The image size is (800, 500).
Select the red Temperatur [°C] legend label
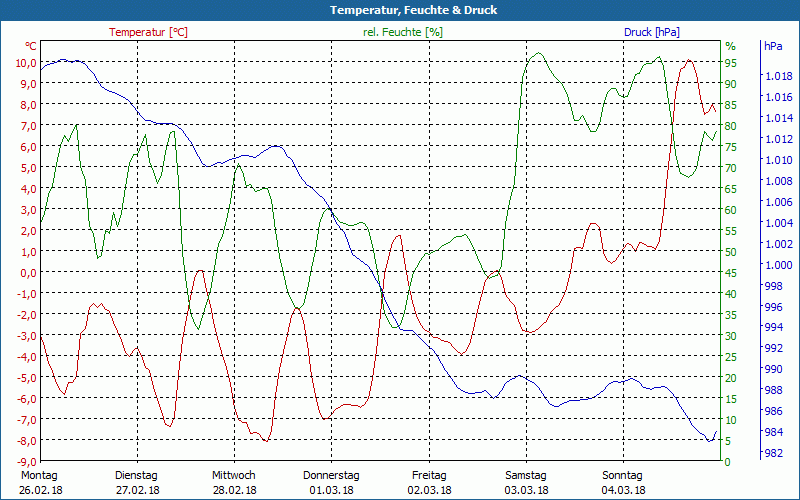click(x=148, y=32)
